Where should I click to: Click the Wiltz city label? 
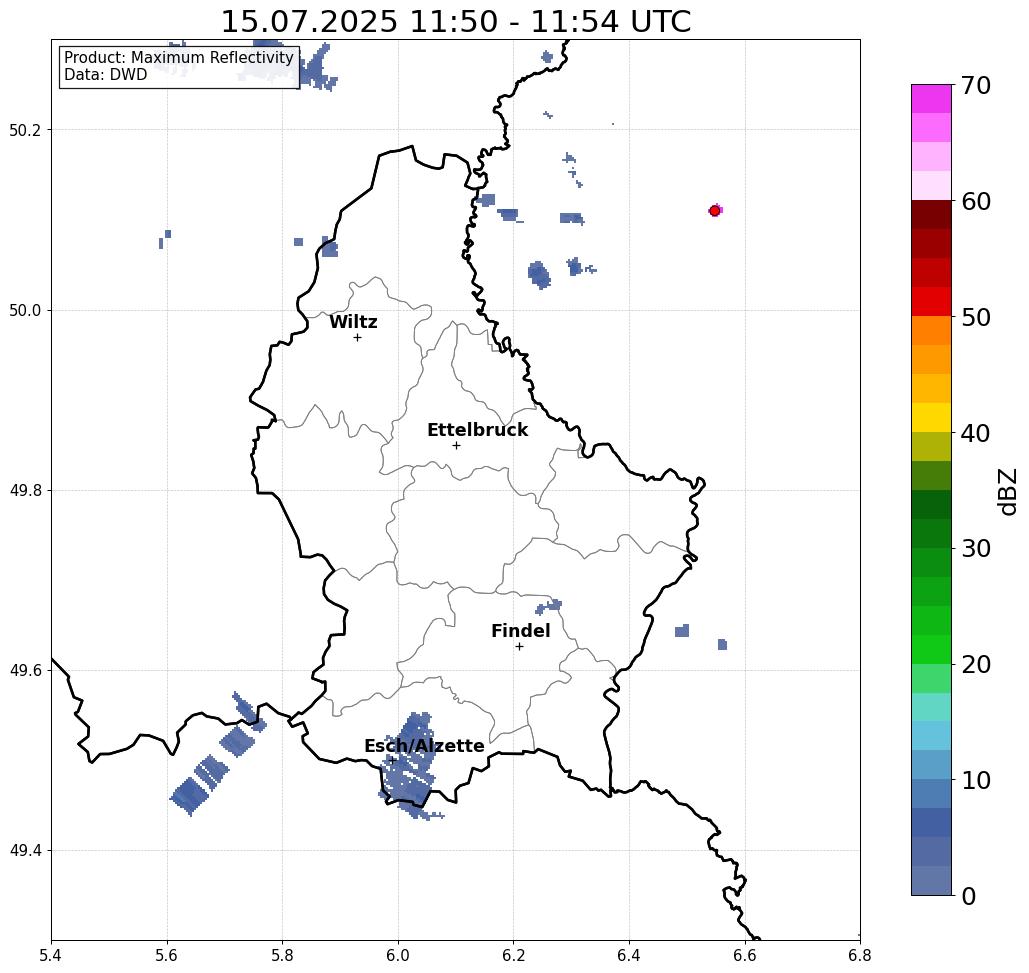(353, 322)
